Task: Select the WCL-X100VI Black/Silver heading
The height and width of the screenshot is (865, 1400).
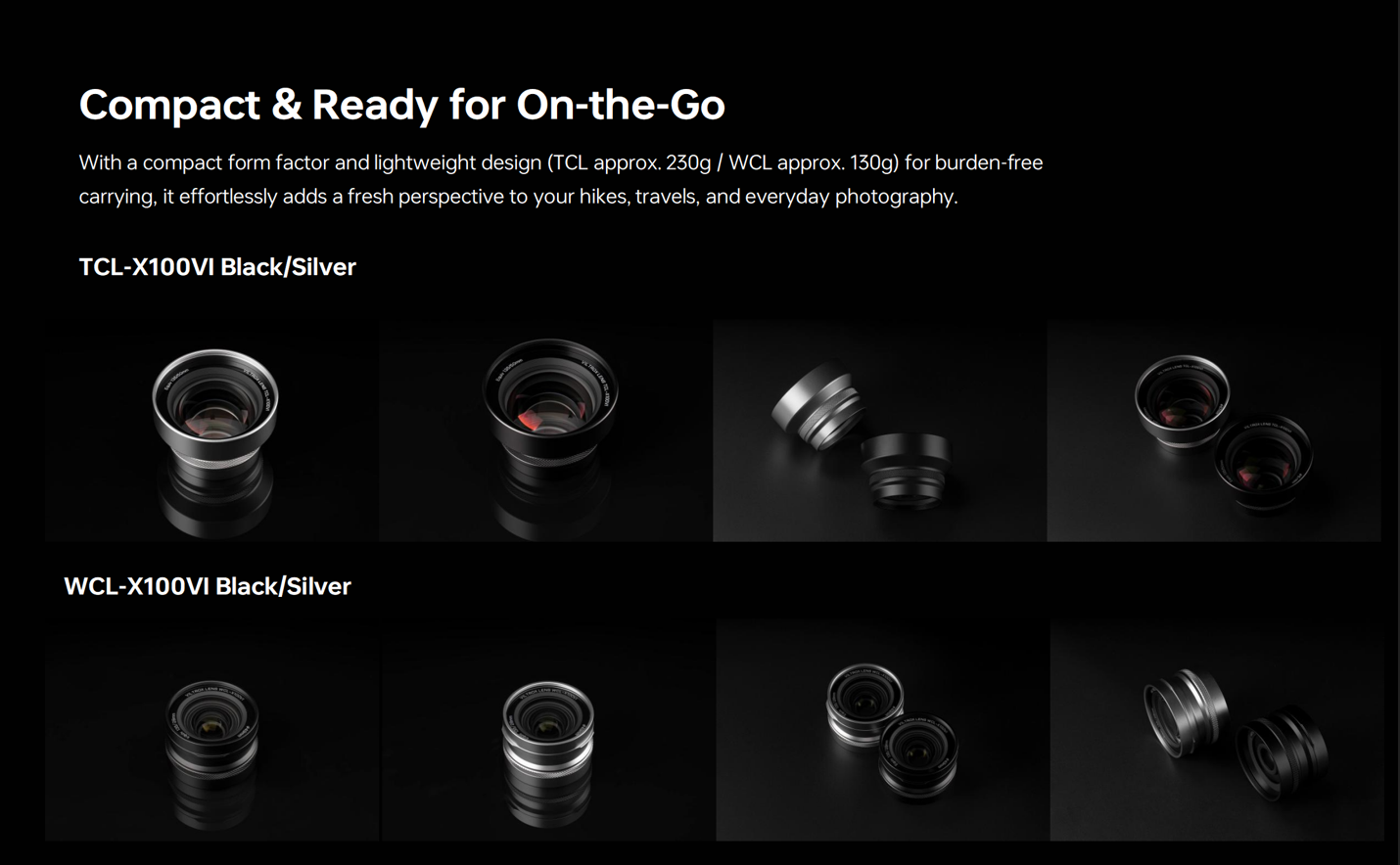Action: pyautogui.click(x=208, y=586)
